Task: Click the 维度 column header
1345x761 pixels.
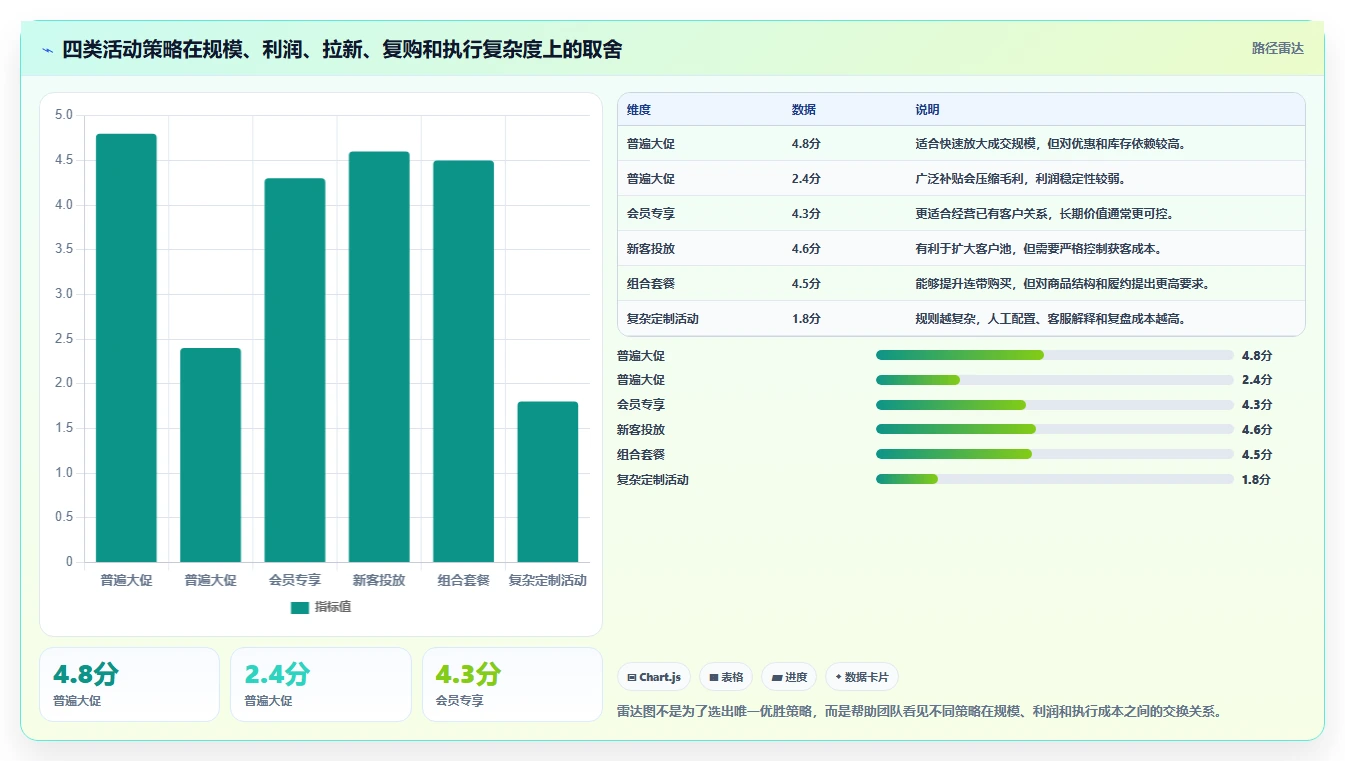Action: click(639, 110)
